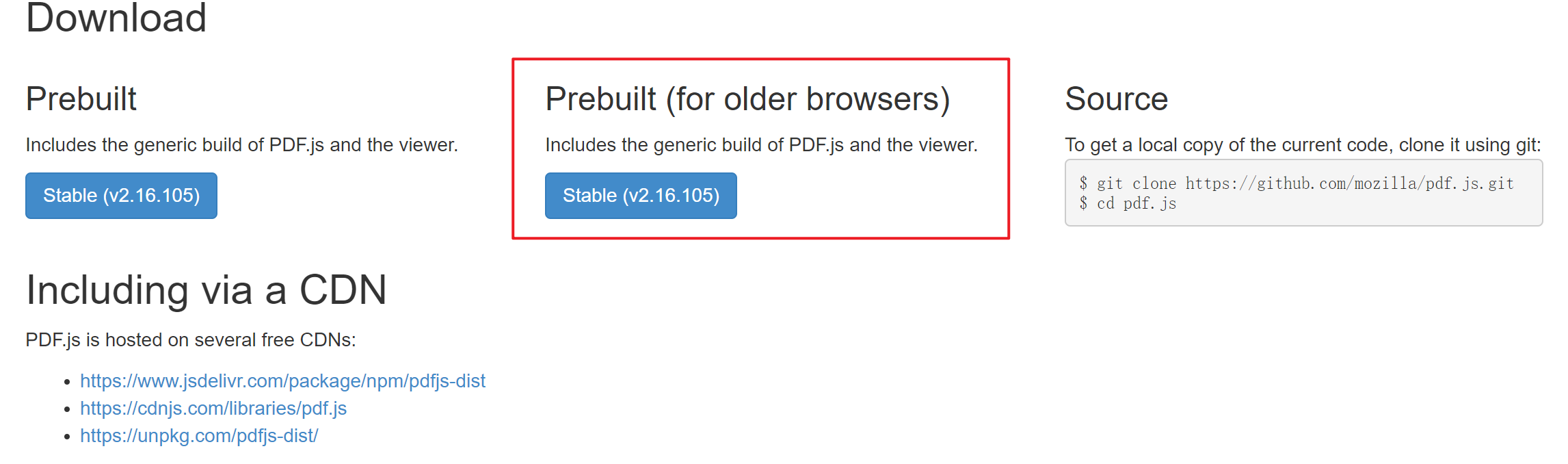Click 'PDF.js is hosted on several free CDNs' text
Screen dimensions: 1568x464
(191, 340)
